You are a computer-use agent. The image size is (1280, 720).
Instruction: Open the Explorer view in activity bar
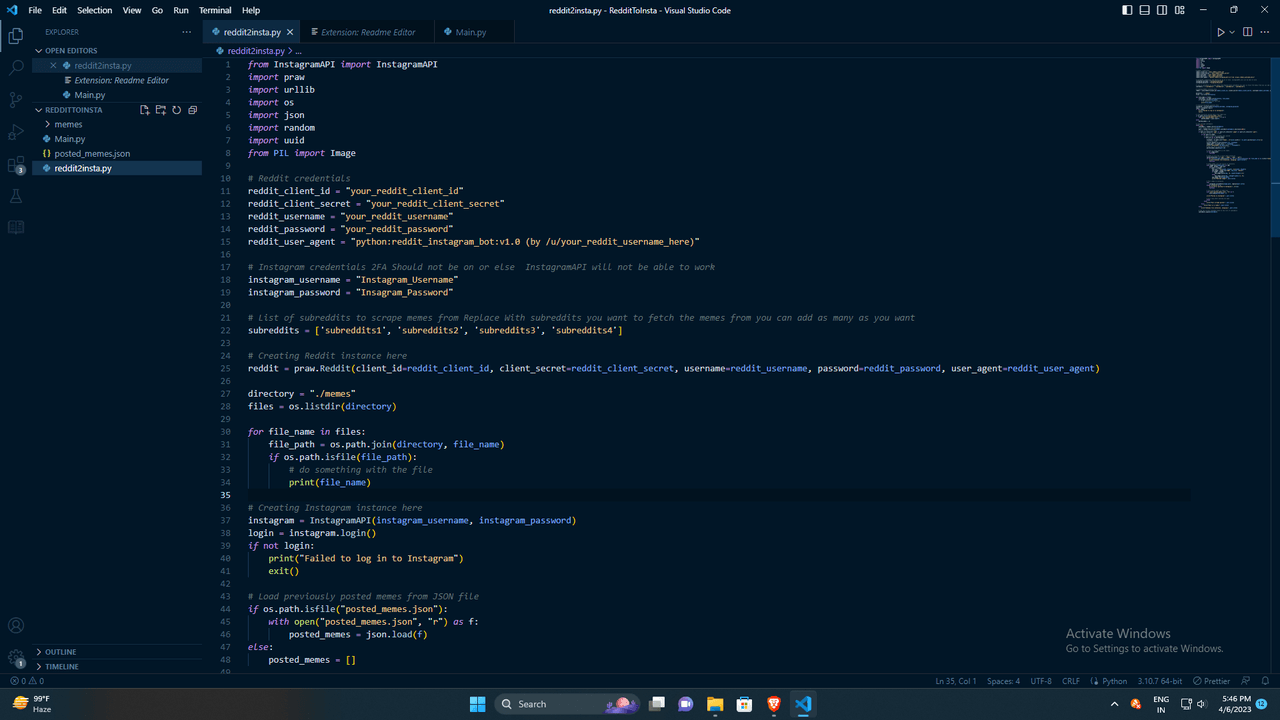pyautogui.click(x=16, y=36)
